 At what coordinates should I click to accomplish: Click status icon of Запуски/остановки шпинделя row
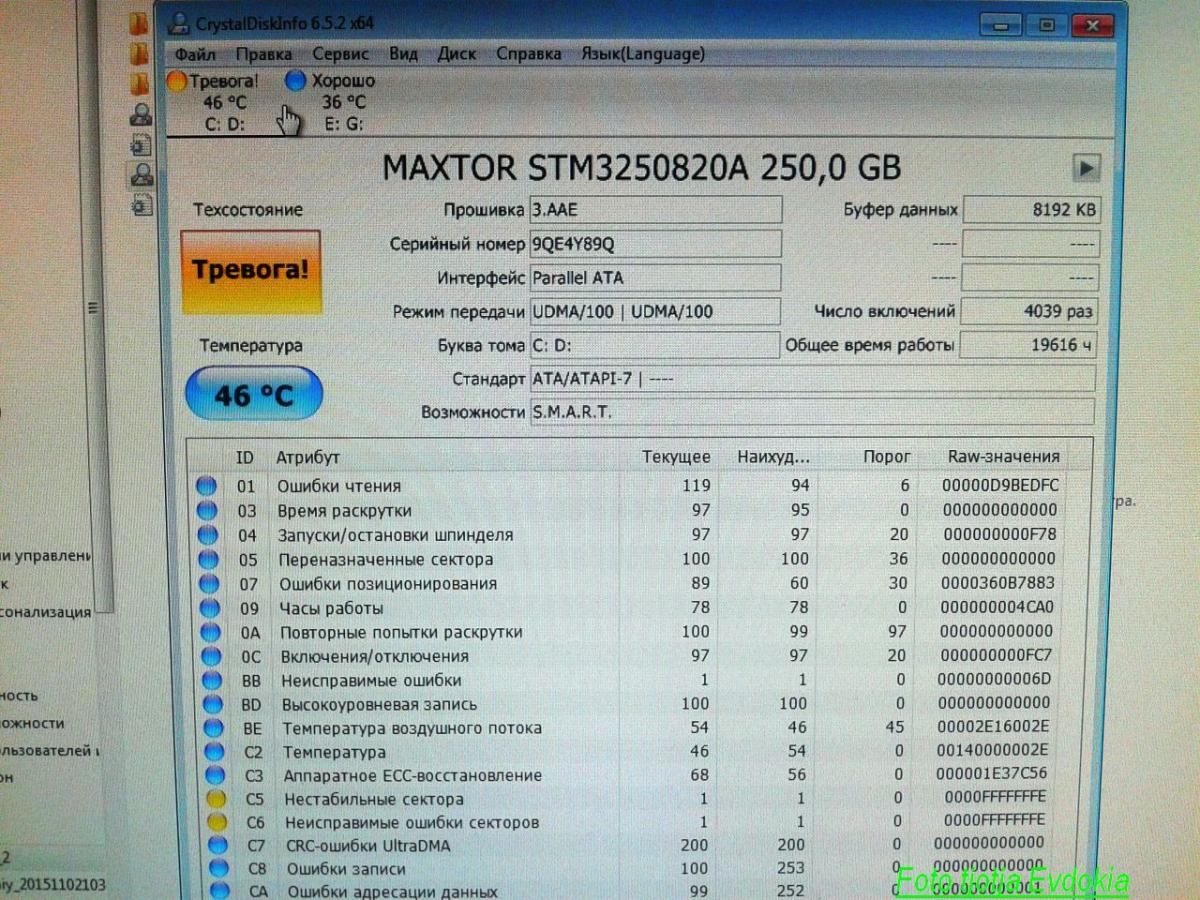tap(207, 535)
